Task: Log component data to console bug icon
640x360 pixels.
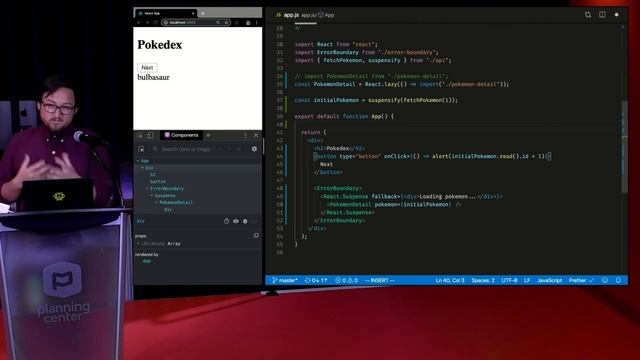Action: tap(245, 221)
